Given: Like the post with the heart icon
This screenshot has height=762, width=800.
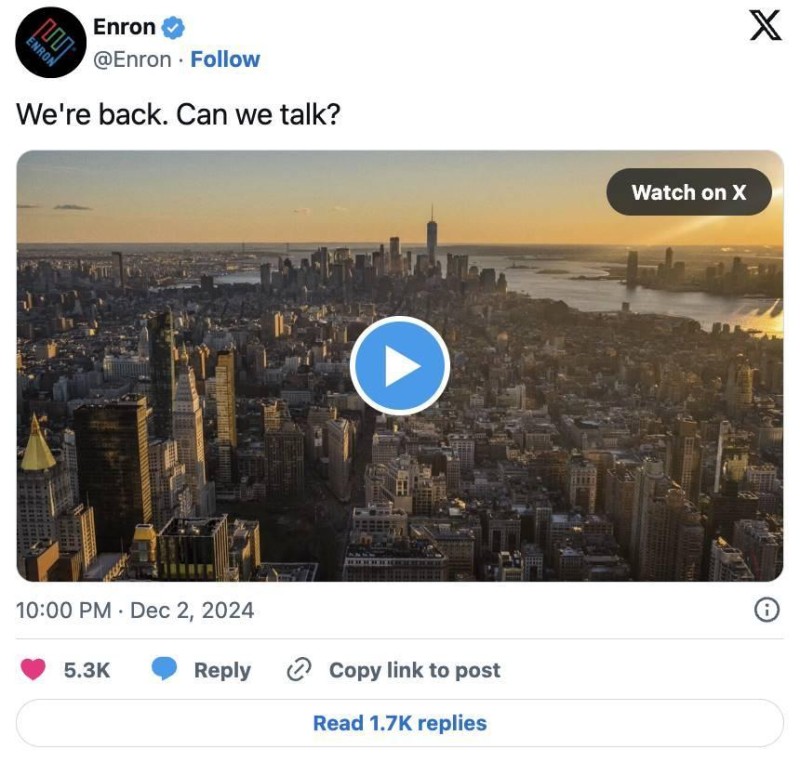Looking at the screenshot, I should click(33, 670).
